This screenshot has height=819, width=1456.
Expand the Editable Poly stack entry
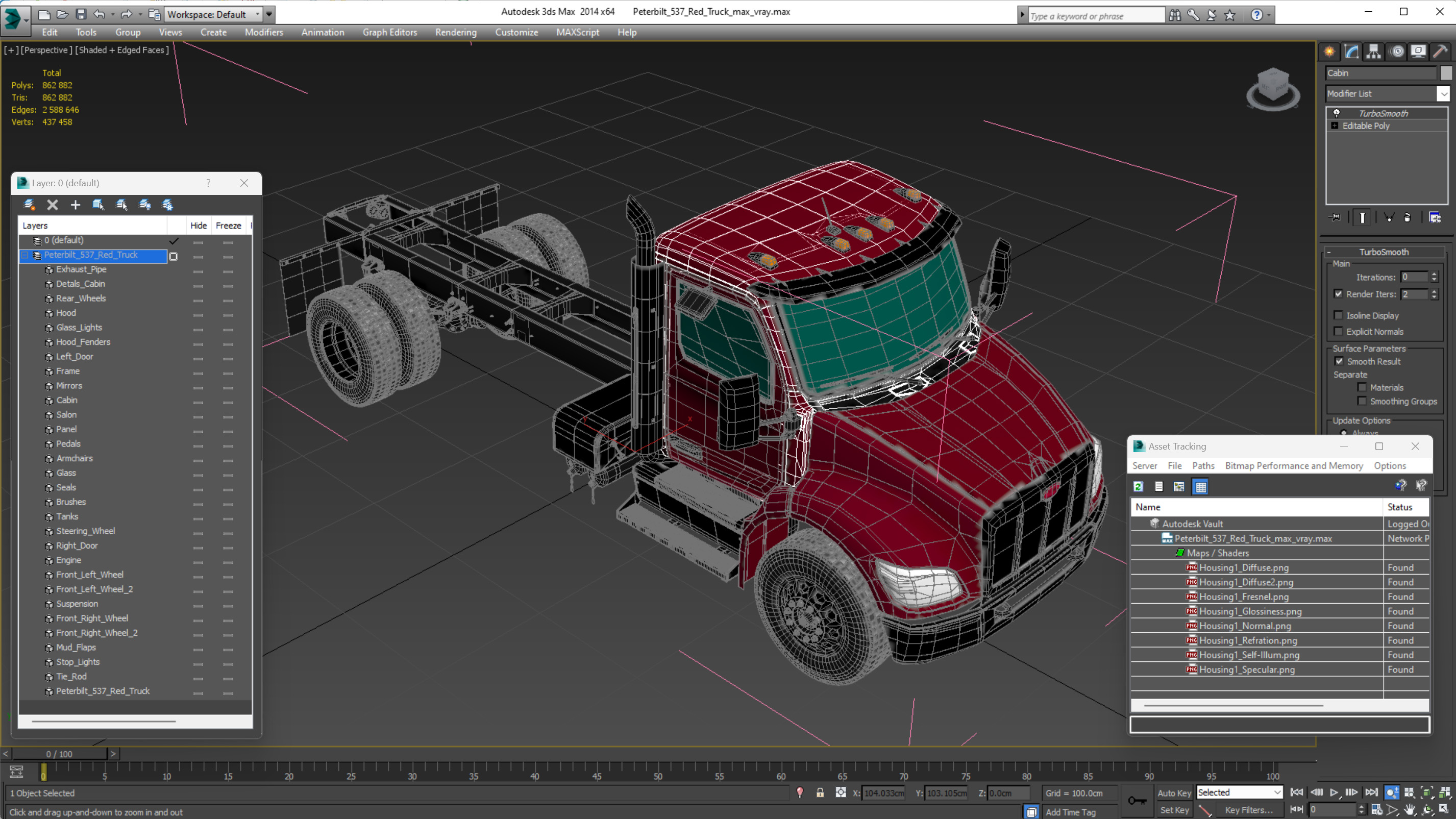pyautogui.click(x=1335, y=126)
